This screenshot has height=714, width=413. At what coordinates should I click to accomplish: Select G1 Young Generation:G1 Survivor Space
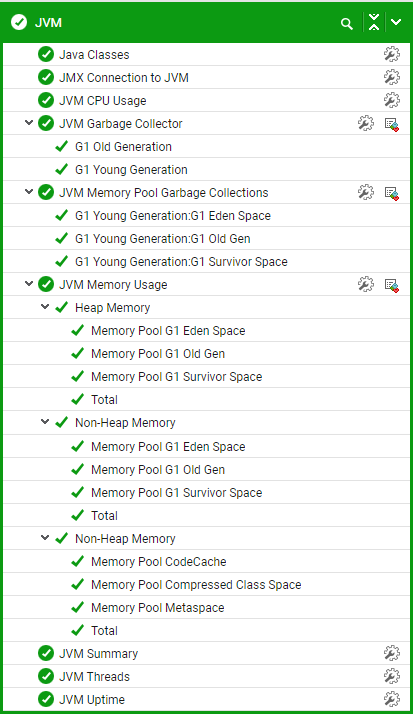181,262
